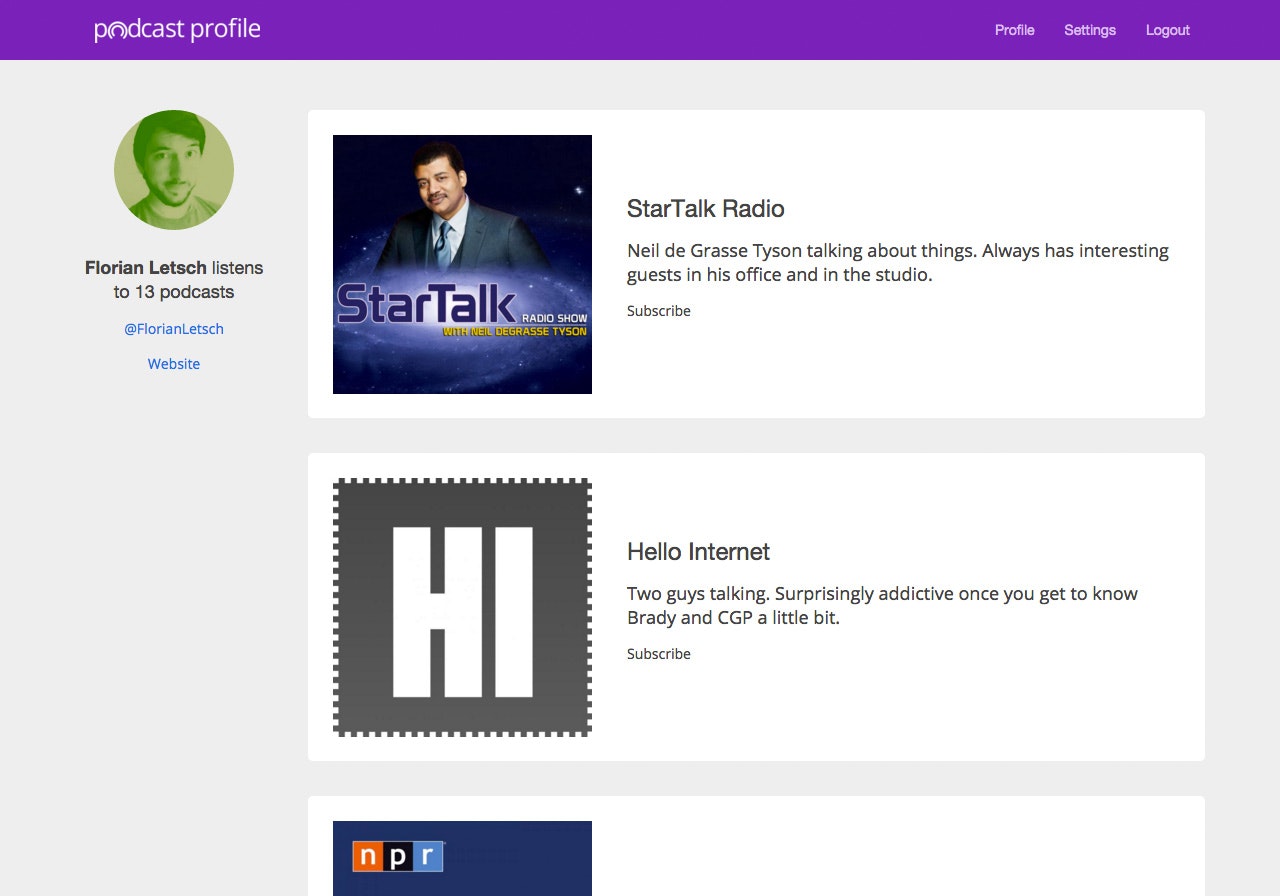Click the 'listens to 13 podcasts' text
Screen dimensions: 1280x896
pyautogui.click(x=175, y=292)
